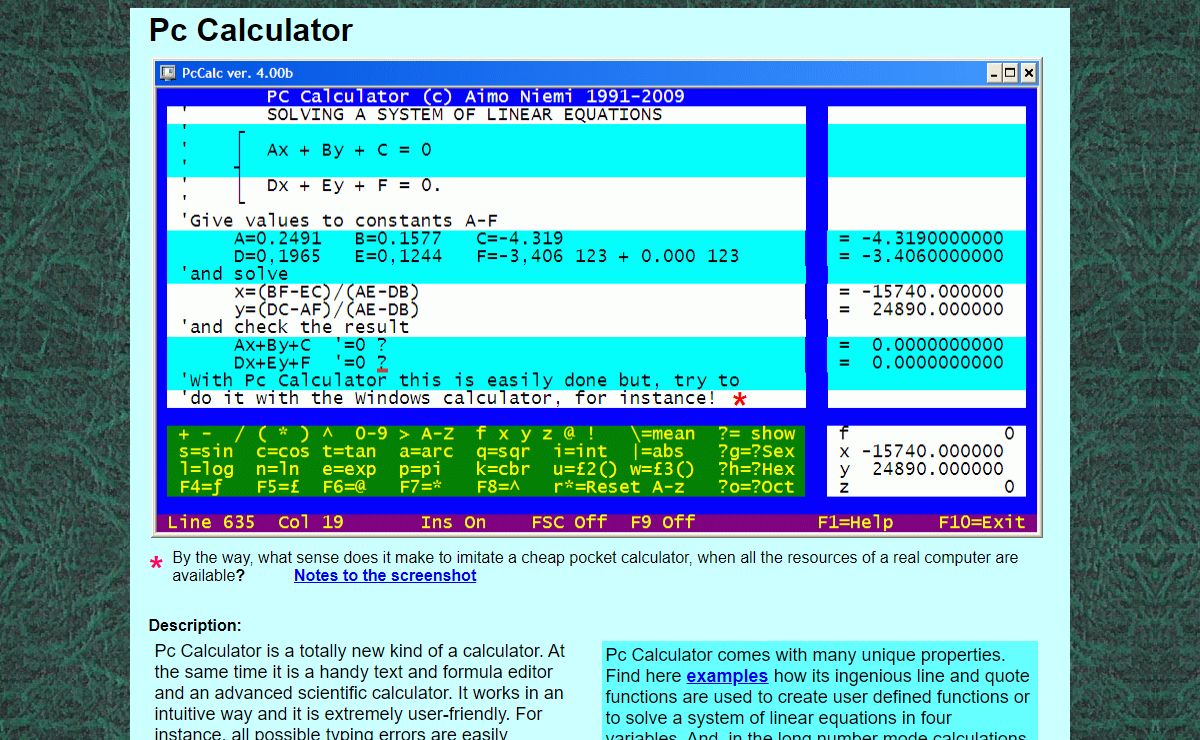The height and width of the screenshot is (740, 1200).
Task: Click the result "= -4.3190000000"
Action: [921, 239]
